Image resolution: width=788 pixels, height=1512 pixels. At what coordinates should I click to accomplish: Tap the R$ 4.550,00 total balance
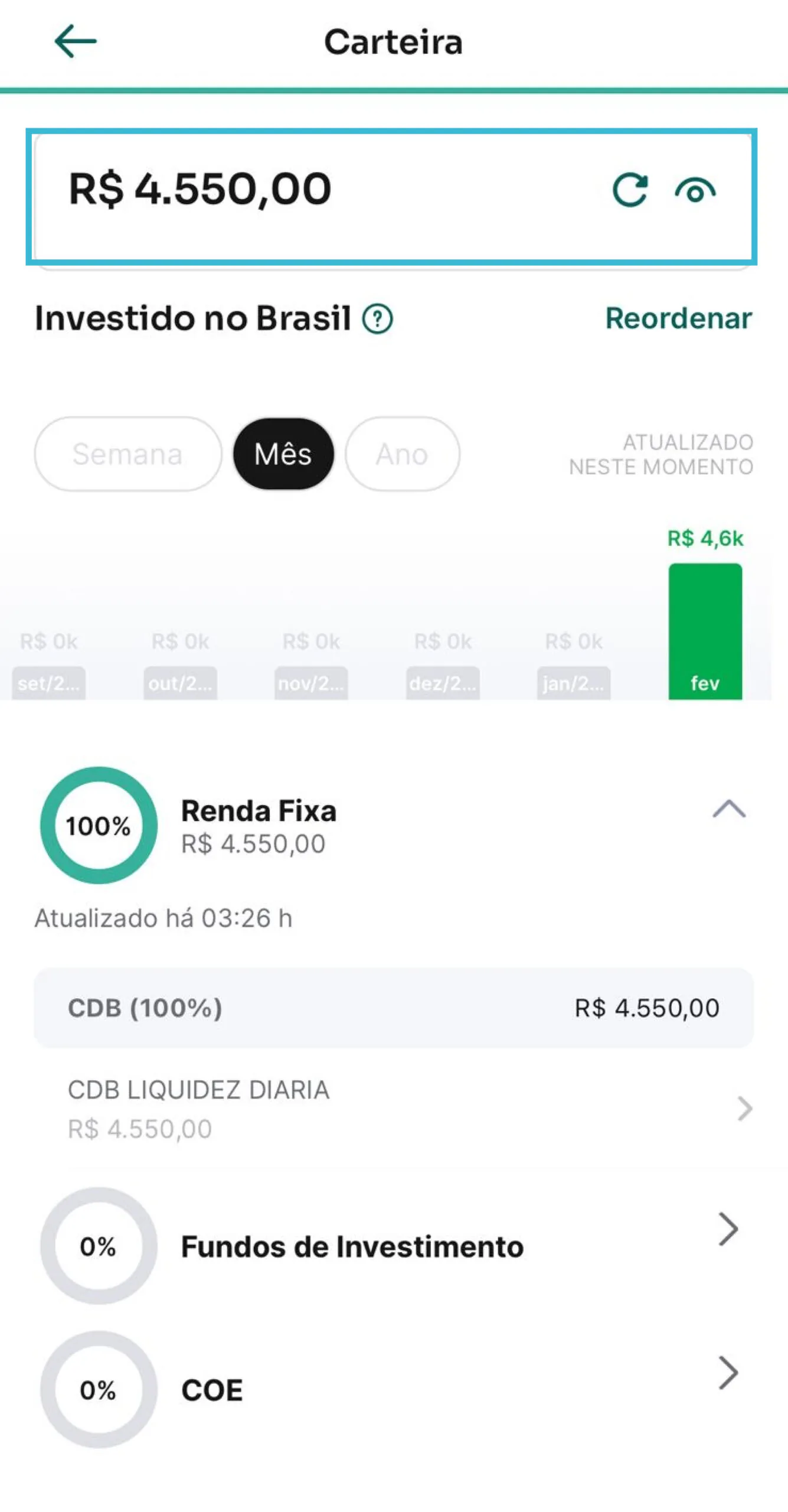pyautogui.click(x=200, y=190)
